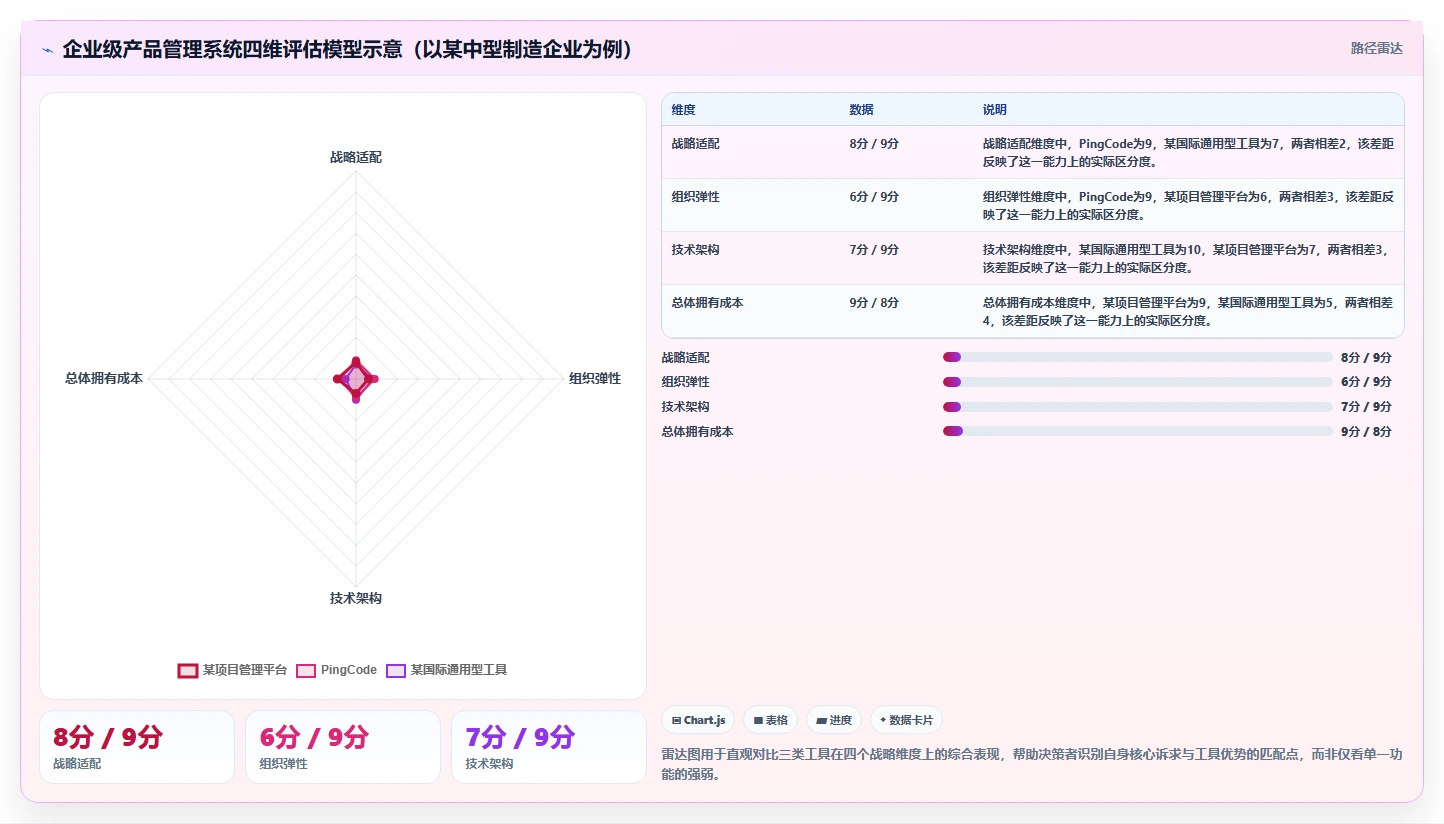Click the 技术架构 progress bar
The image size is (1444, 824).
pos(1138,407)
